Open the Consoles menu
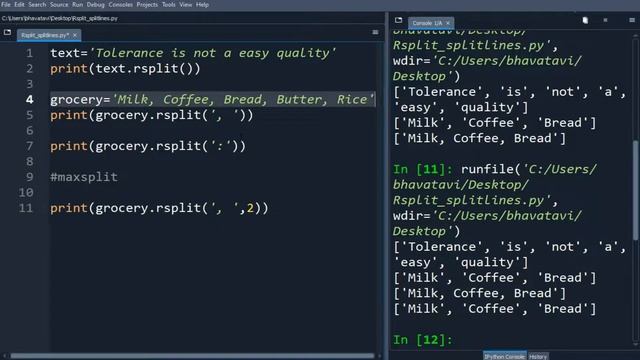This screenshot has width=640, height=360. 120,5
